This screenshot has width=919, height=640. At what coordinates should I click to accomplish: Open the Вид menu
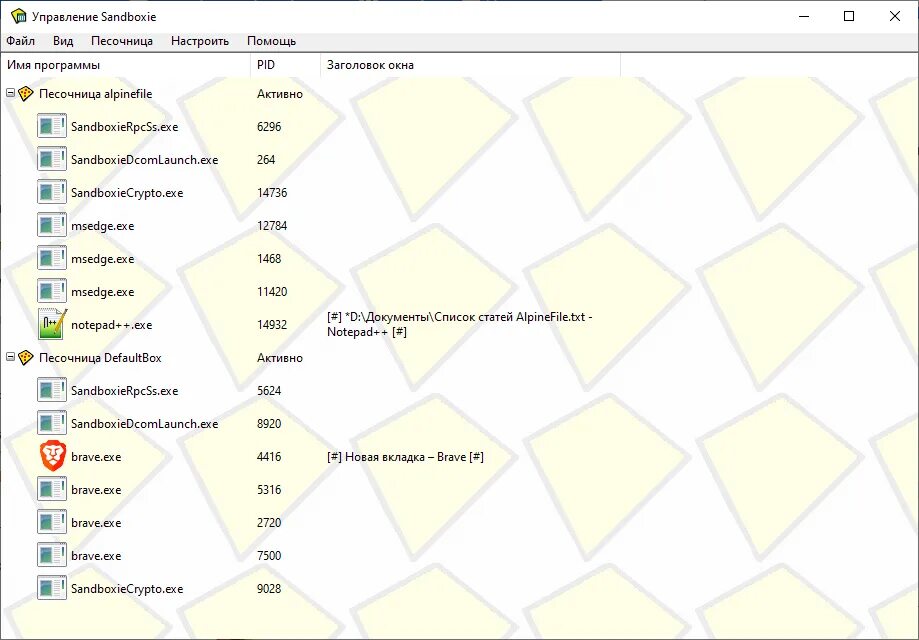(63, 41)
